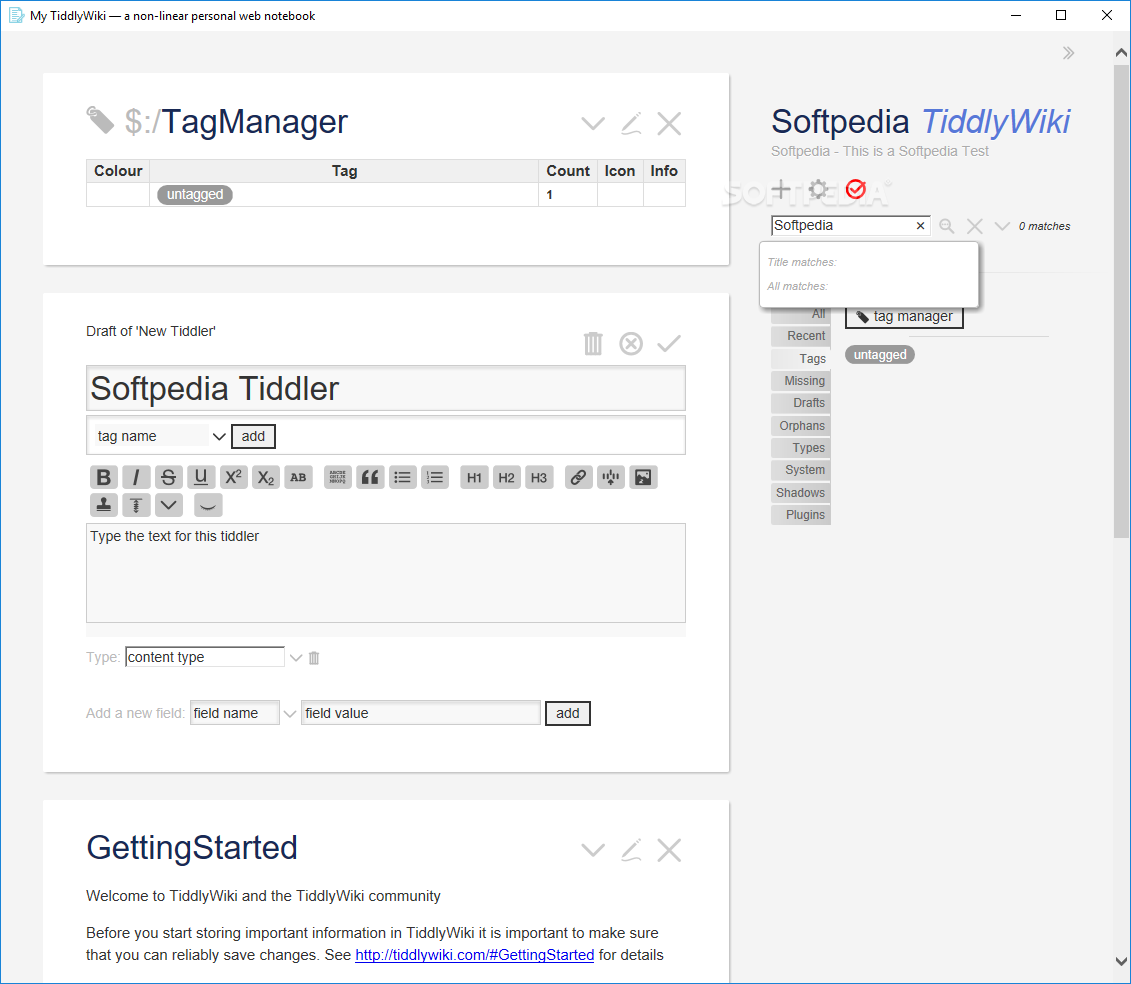Click the editor height icon

[x=136, y=504]
